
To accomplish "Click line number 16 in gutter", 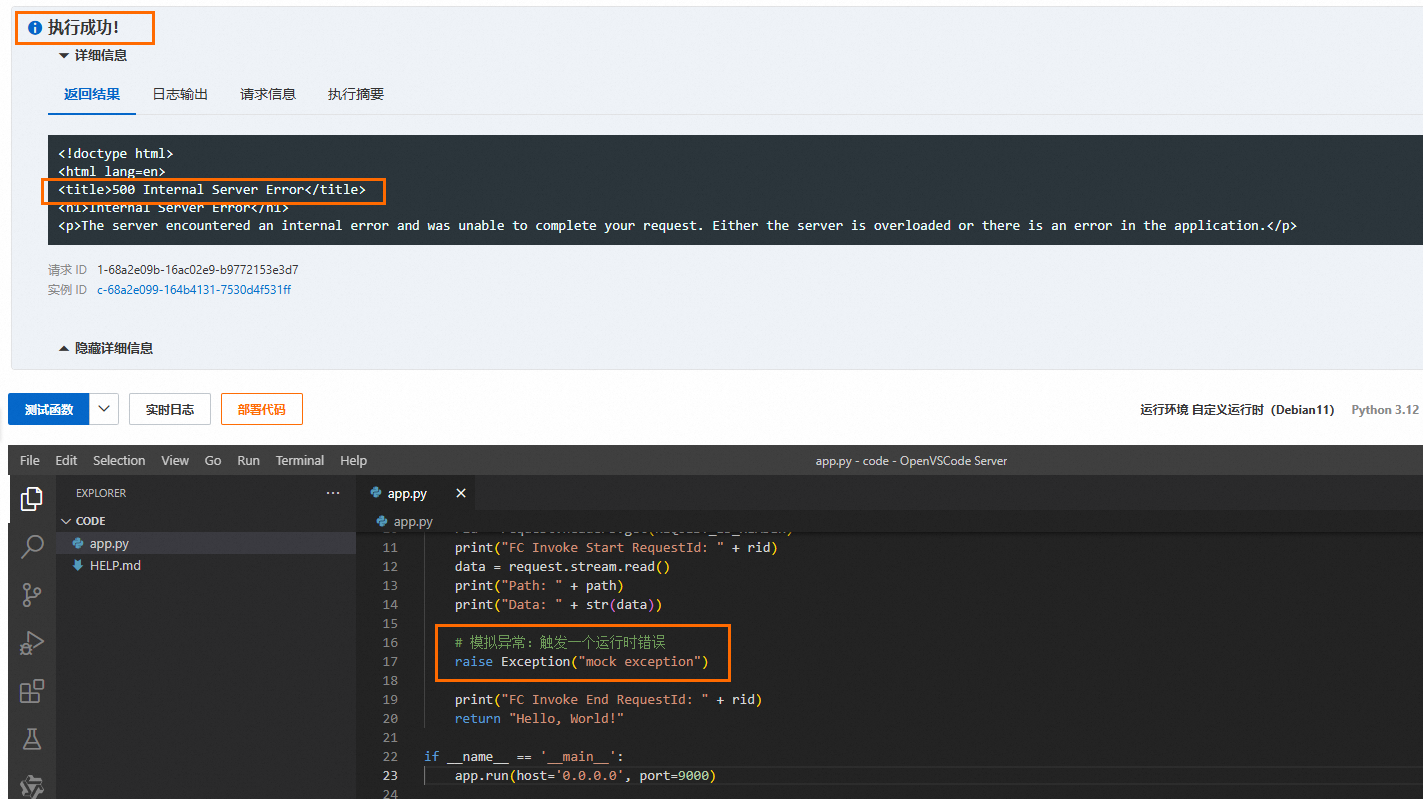I will tap(390, 642).
